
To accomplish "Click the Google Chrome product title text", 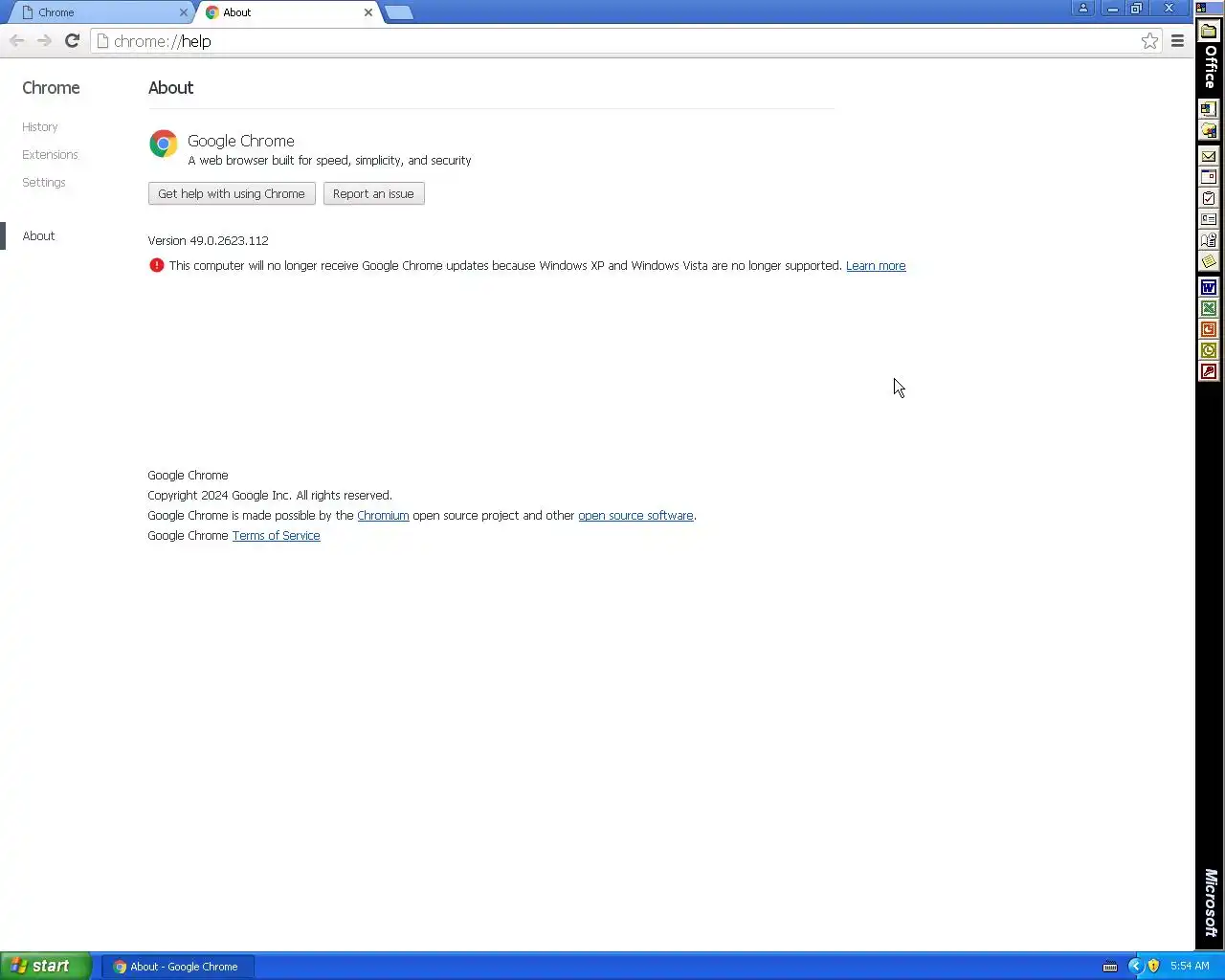I will (x=241, y=141).
